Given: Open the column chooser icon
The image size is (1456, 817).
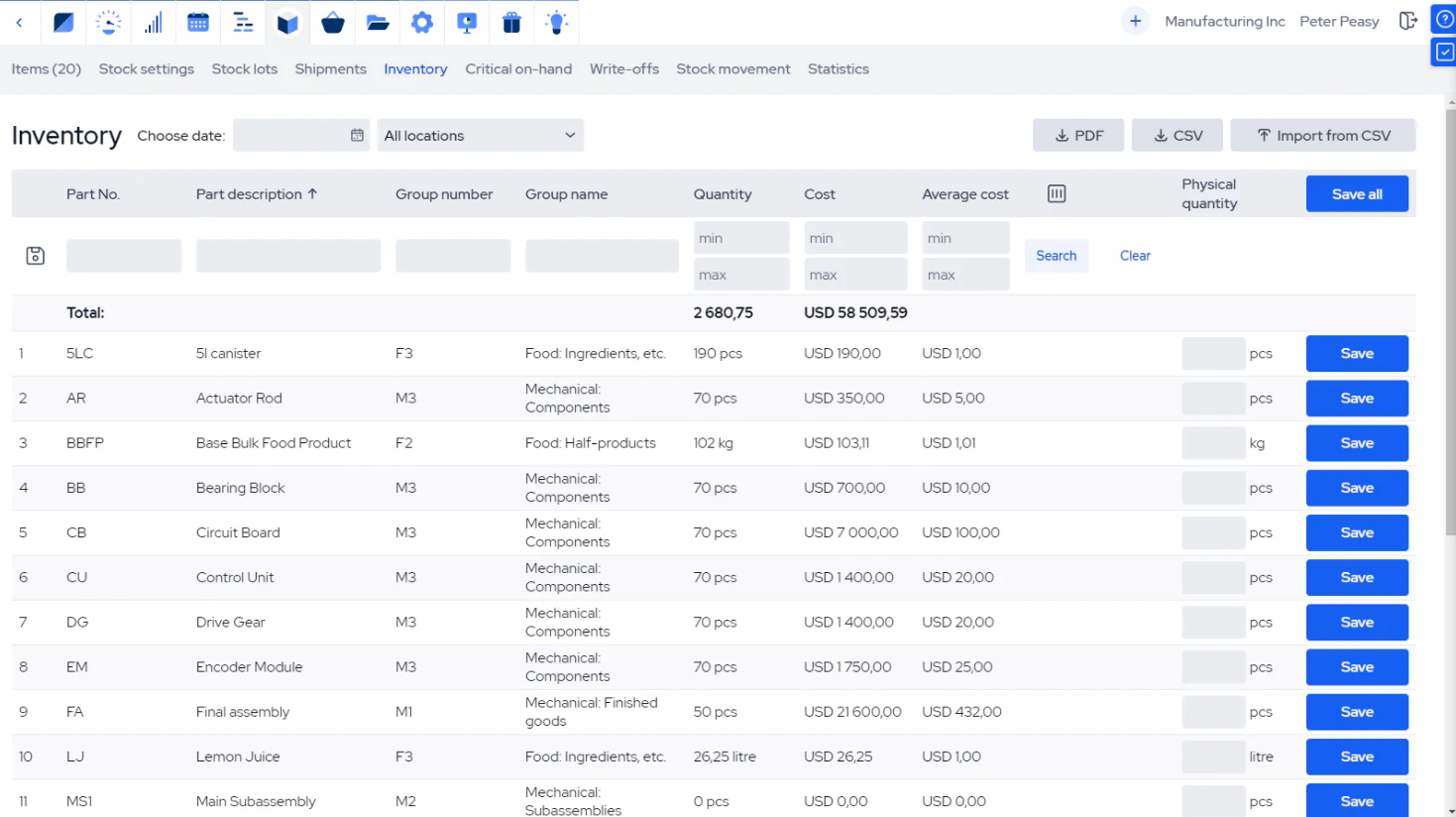Looking at the screenshot, I should [1057, 193].
